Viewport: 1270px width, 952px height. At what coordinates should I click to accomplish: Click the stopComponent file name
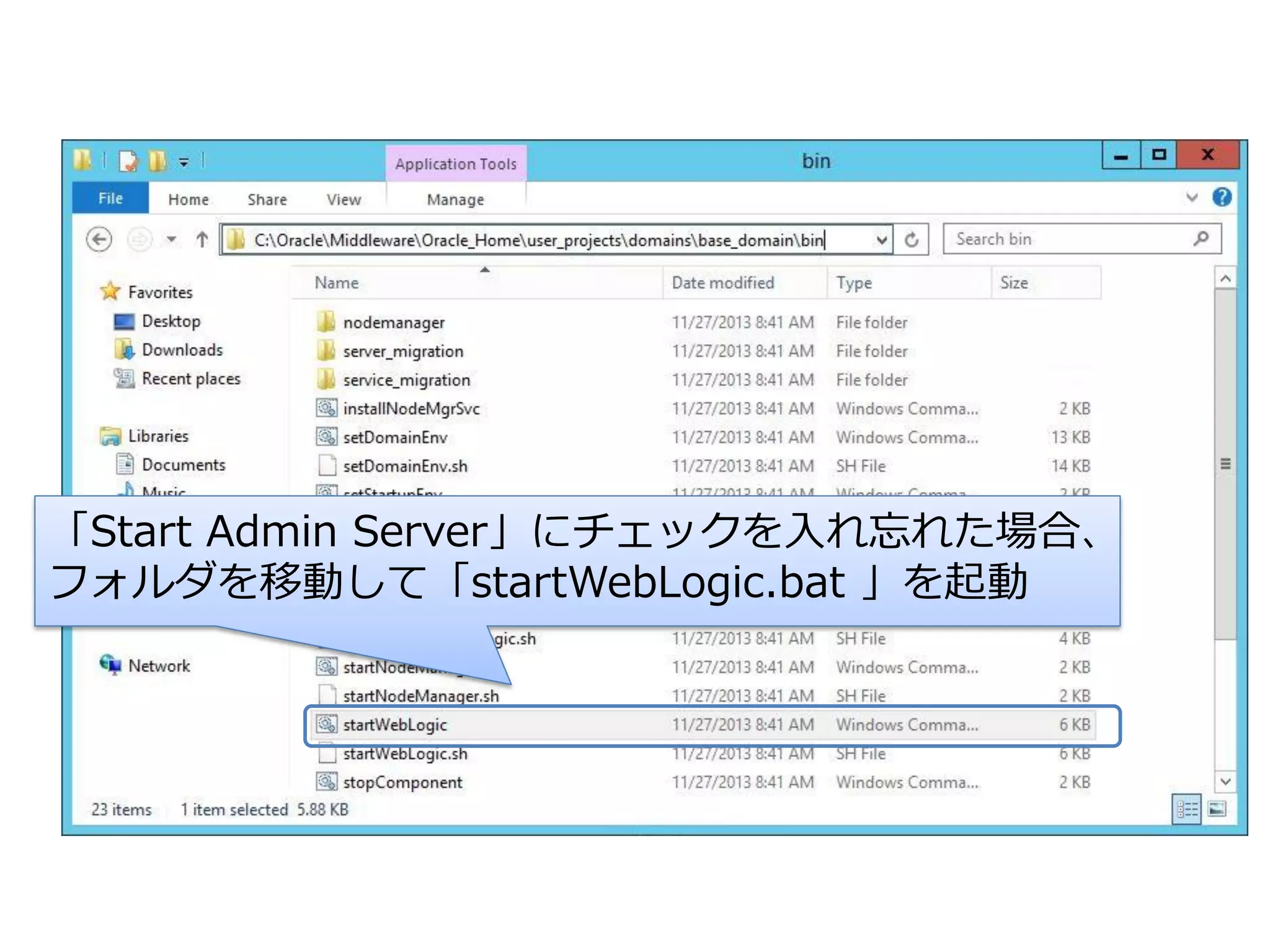tap(402, 782)
